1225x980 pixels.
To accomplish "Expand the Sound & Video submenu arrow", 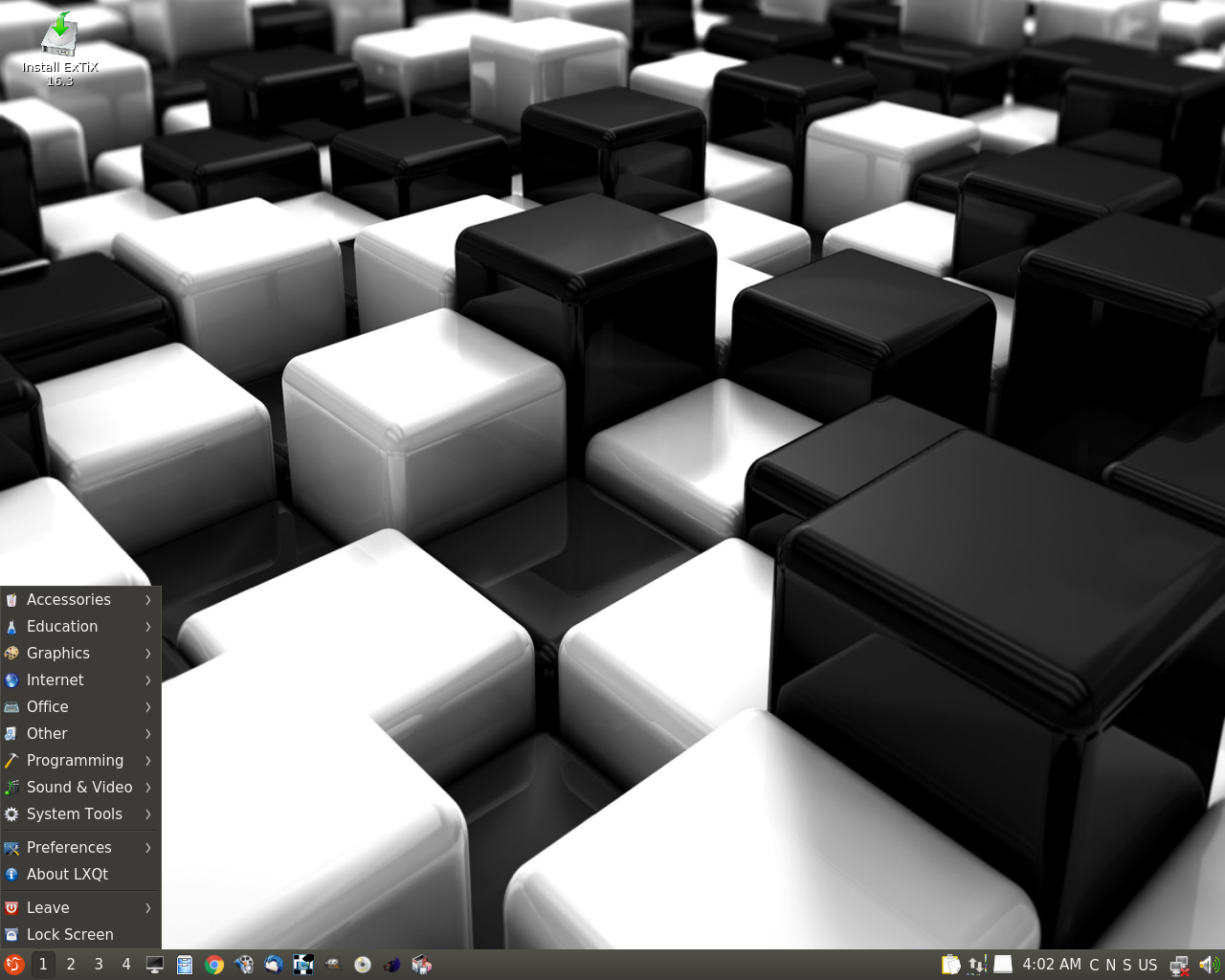I will 148,788.
